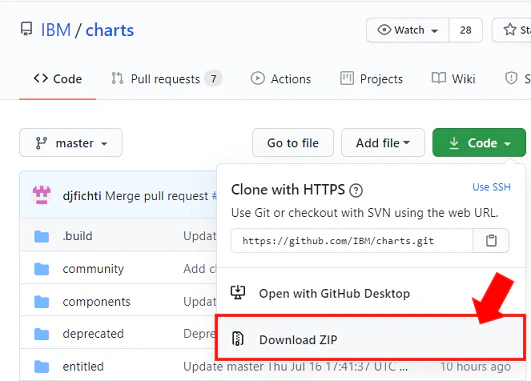531x381 pixels.
Task: Open the watchers count 28
Action: [466, 30]
